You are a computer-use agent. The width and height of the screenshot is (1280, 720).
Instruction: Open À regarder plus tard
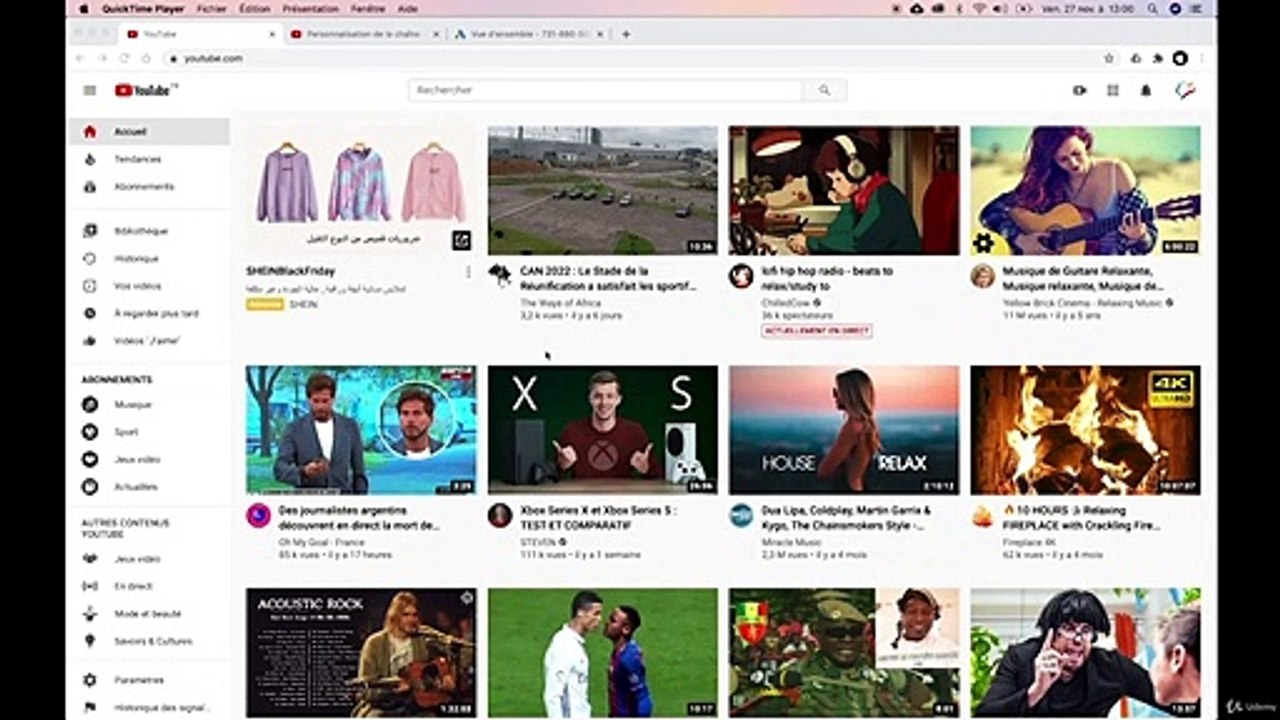(x=149, y=313)
